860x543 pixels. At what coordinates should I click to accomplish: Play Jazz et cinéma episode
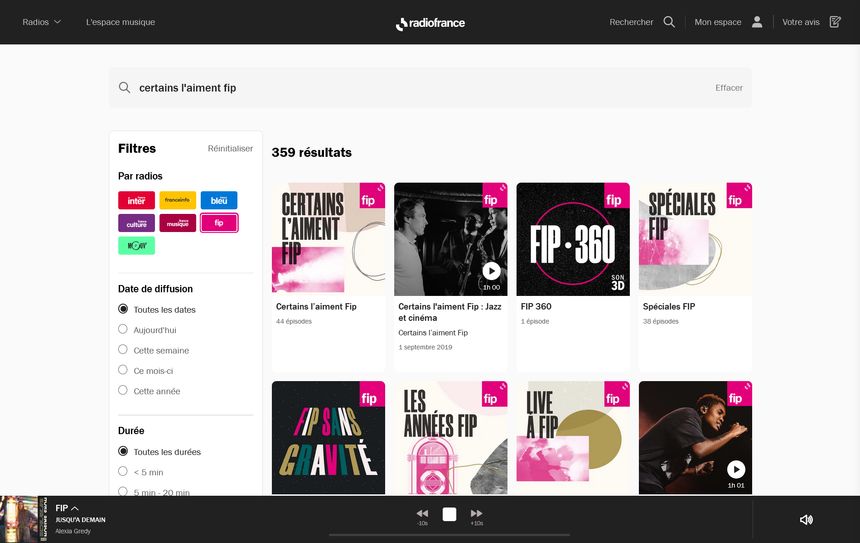coord(491,270)
